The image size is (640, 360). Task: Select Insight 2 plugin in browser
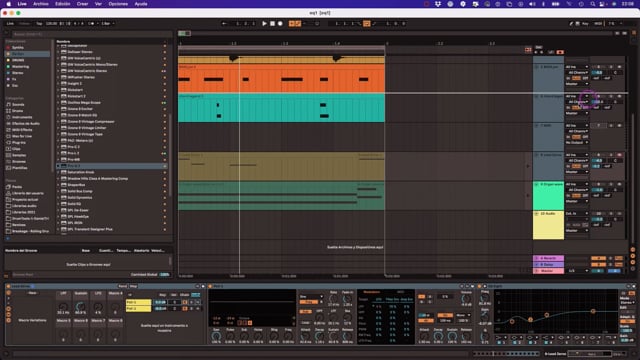[75, 83]
